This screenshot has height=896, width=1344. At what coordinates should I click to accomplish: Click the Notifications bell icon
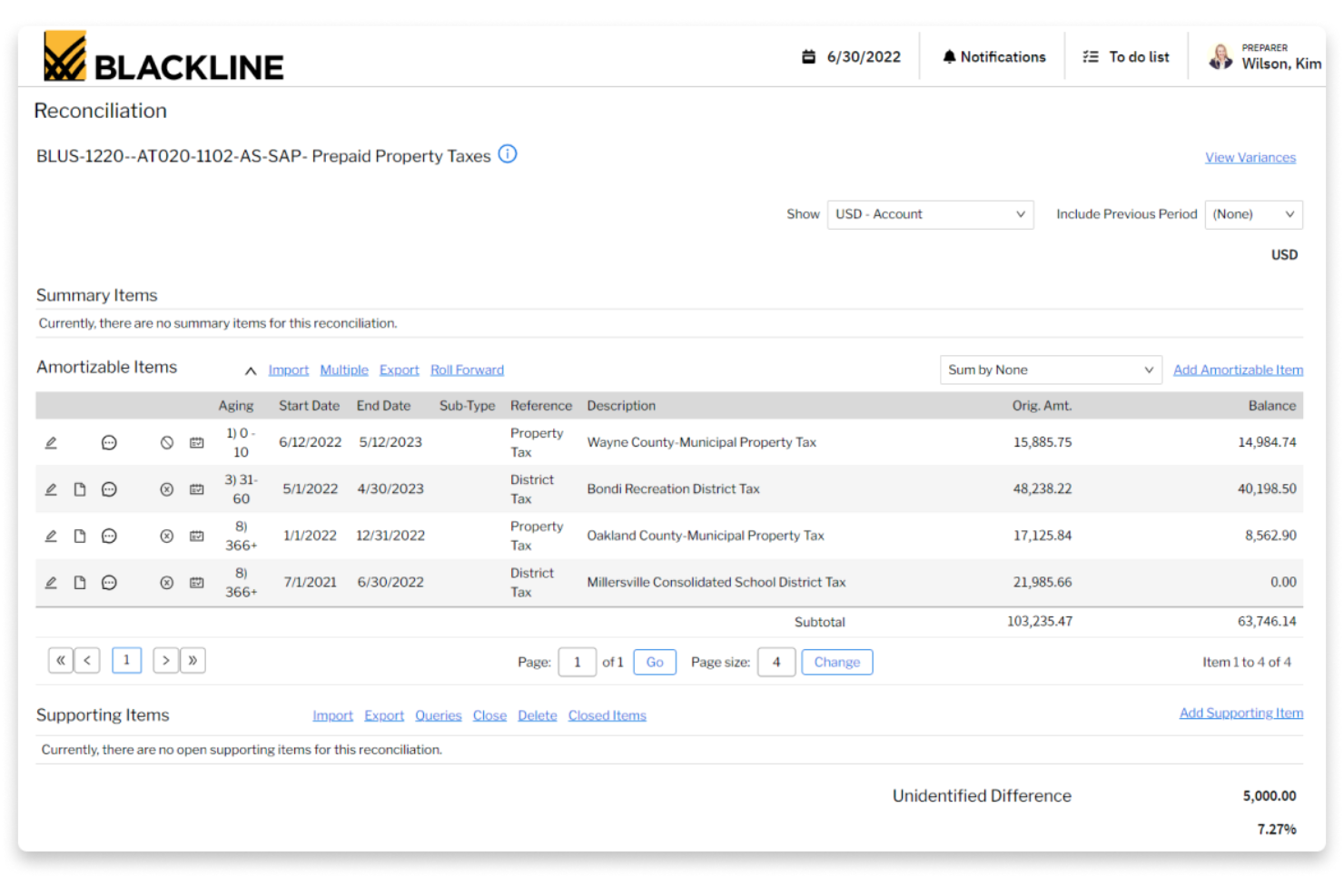[x=949, y=56]
